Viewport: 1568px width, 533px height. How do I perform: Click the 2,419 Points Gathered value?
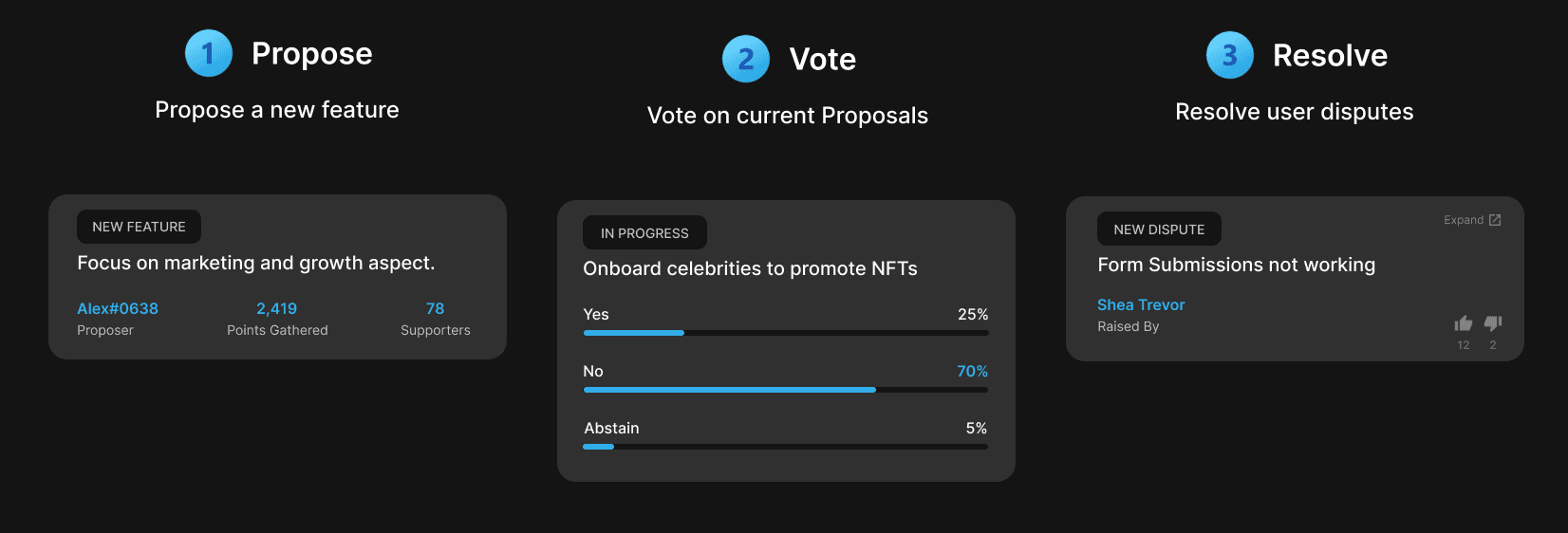pyautogui.click(x=276, y=308)
